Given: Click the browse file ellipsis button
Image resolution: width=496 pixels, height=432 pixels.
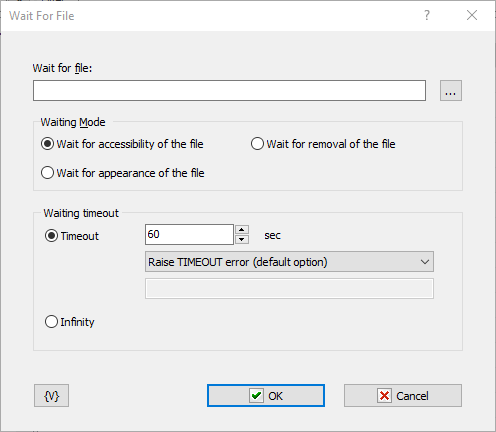Looking at the screenshot, I should (x=451, y=90).
